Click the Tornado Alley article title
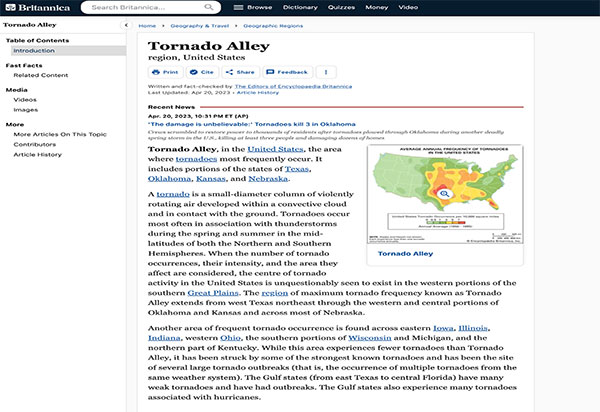This screenshot has width=600, height=412. click(x=209, y=46)
